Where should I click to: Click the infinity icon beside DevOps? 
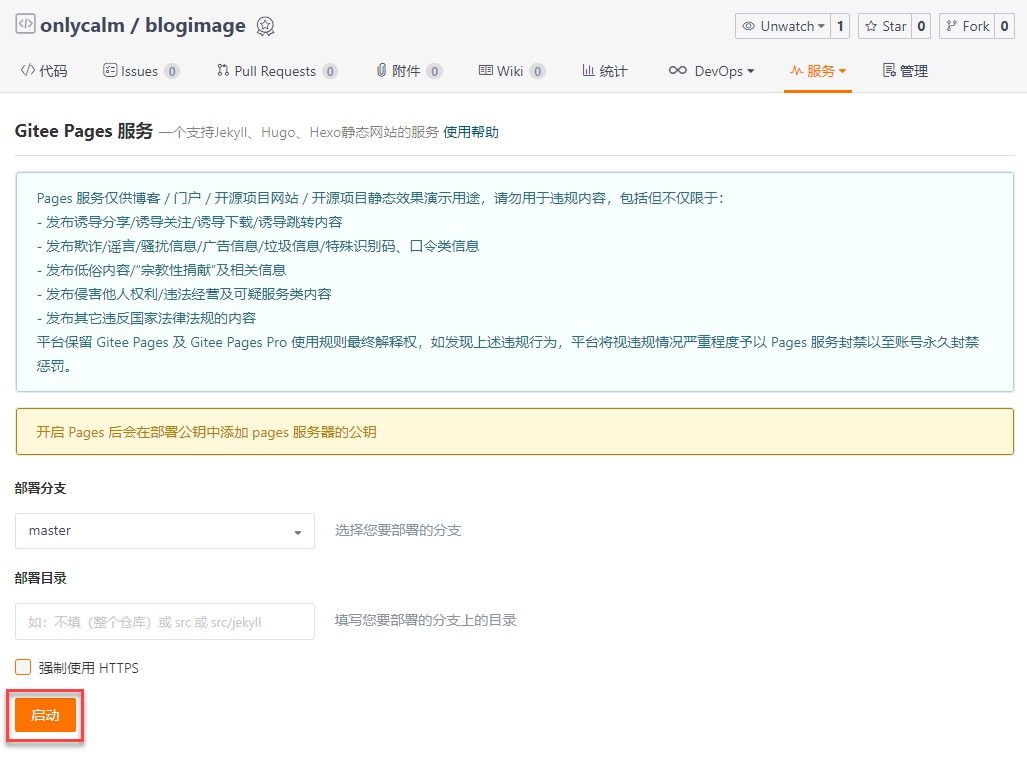(677, 70)
